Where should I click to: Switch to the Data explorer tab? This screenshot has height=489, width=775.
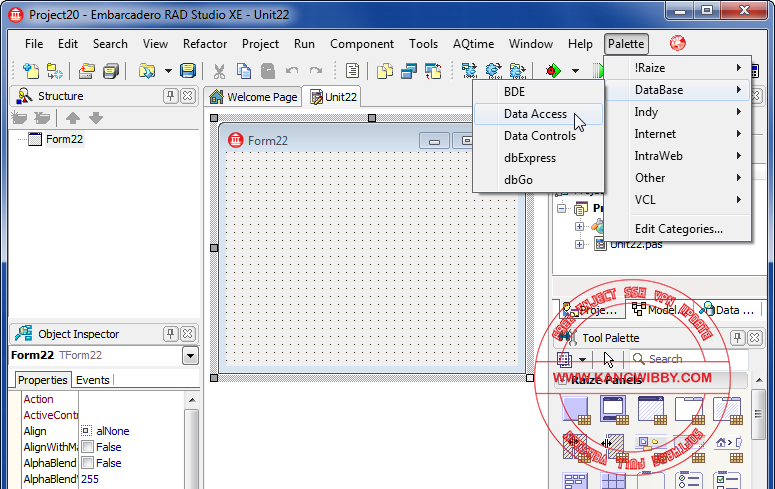[729, 310]
